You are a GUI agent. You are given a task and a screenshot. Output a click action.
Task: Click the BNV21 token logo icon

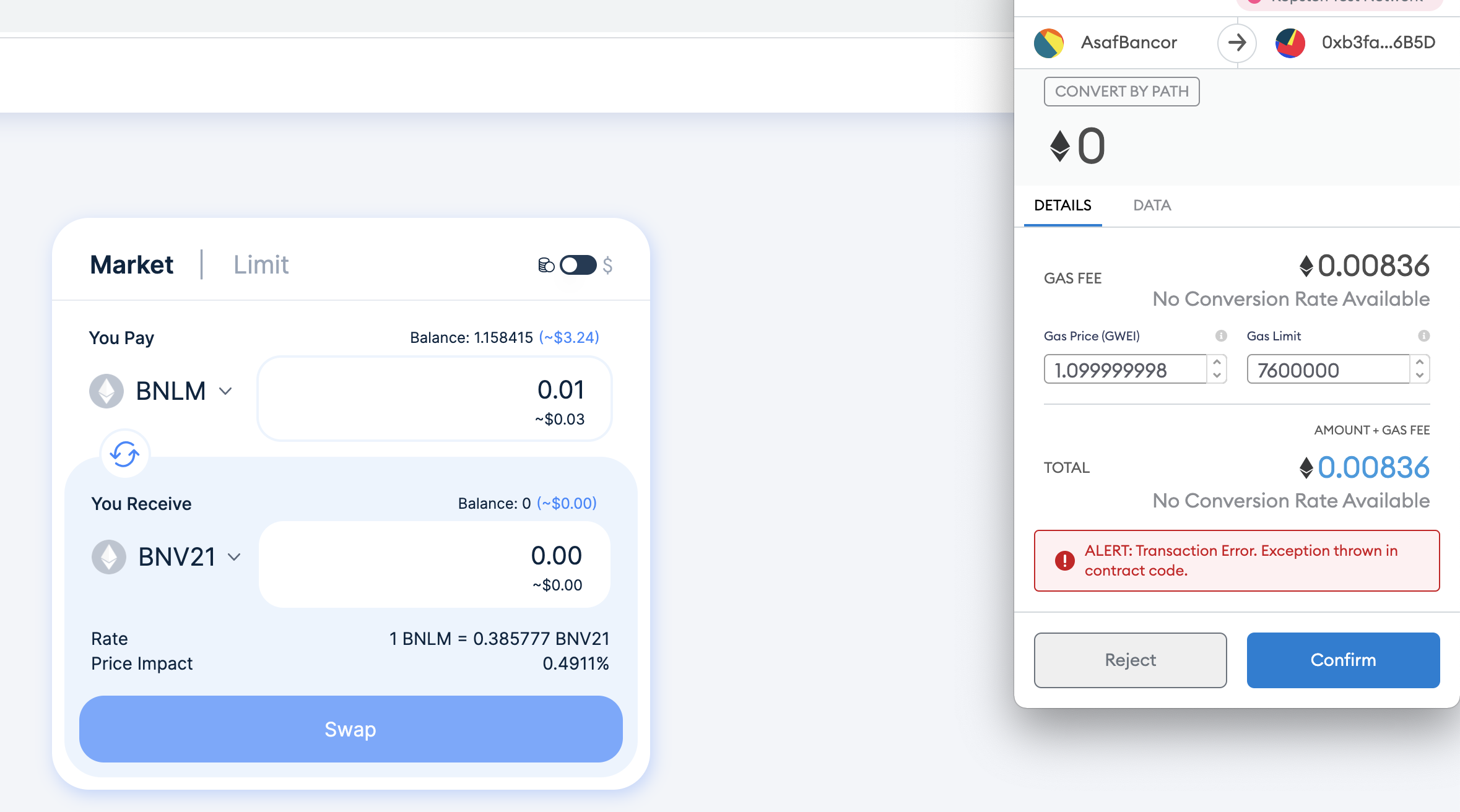[x=109, y=557]
